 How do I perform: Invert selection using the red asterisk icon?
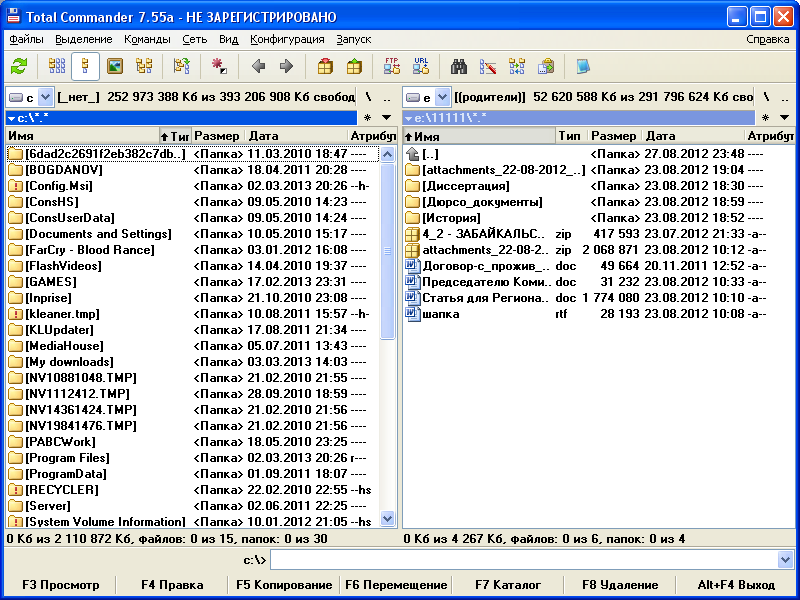click(219, 66)
